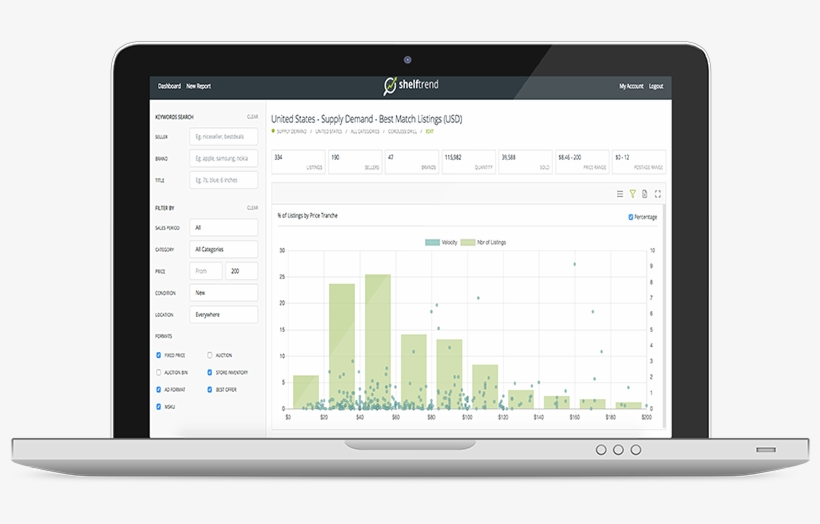Click the Seller keyword input field

click(224, 136)
